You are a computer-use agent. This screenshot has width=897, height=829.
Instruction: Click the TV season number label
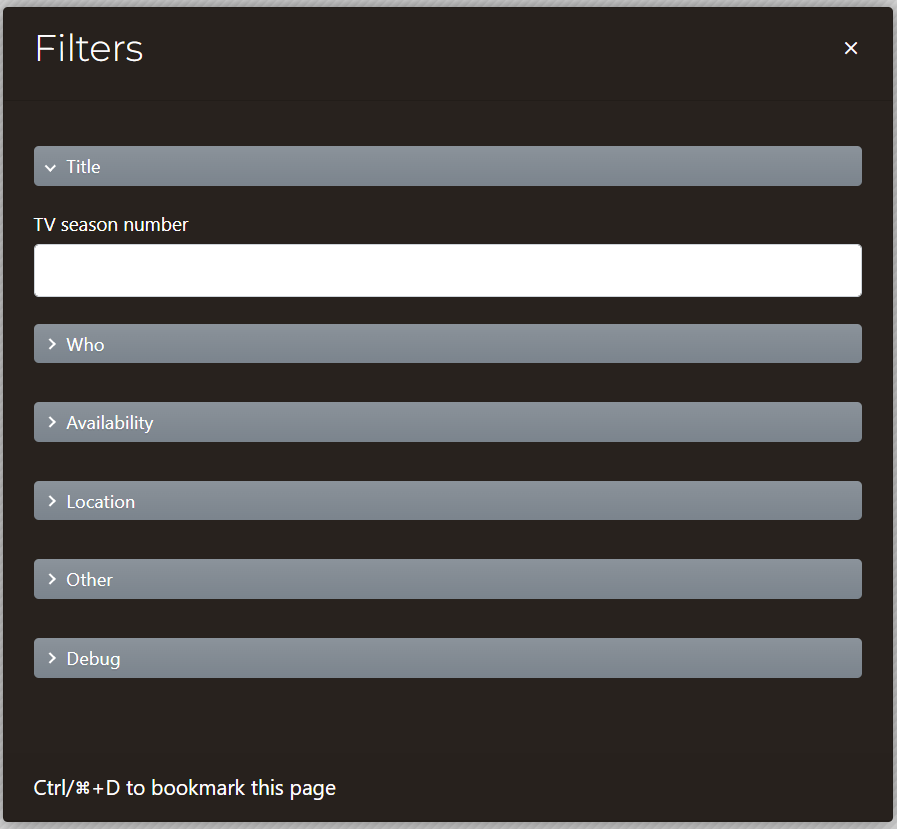pyautogui.click(x=111, y=225)
